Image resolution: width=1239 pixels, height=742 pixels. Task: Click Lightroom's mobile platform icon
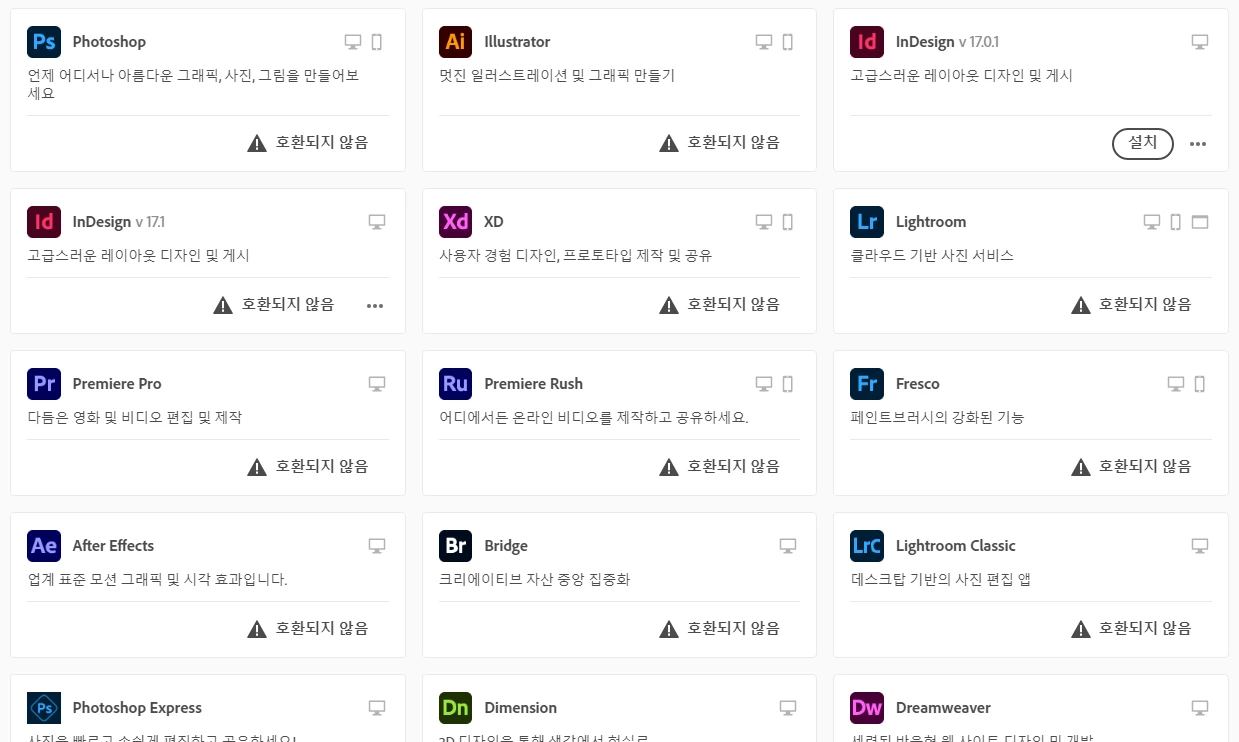pyautogui.click(x=1176, y=222)
